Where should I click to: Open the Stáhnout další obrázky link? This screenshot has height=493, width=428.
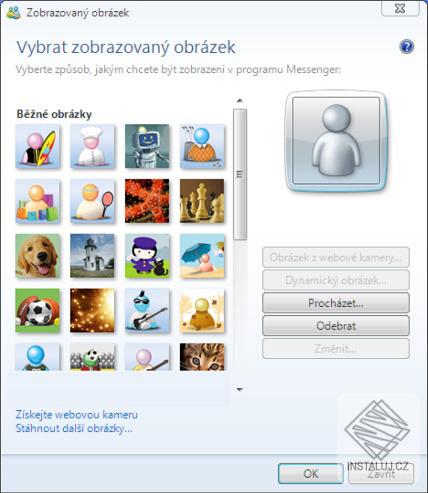point(74,428)
